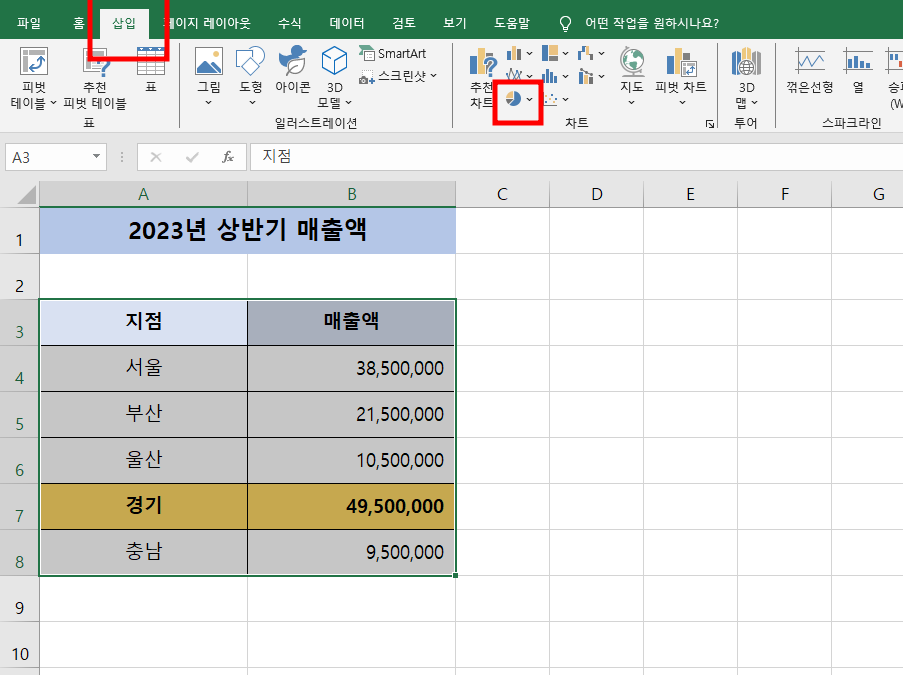The height and width of the screenshot is (675, 903).
Task: Click the Tell Me search box
Action: 652,23
